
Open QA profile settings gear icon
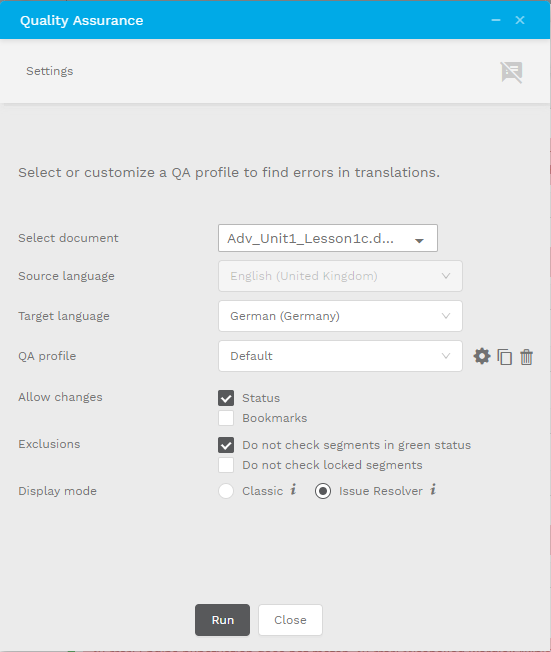tap(482, 356)
